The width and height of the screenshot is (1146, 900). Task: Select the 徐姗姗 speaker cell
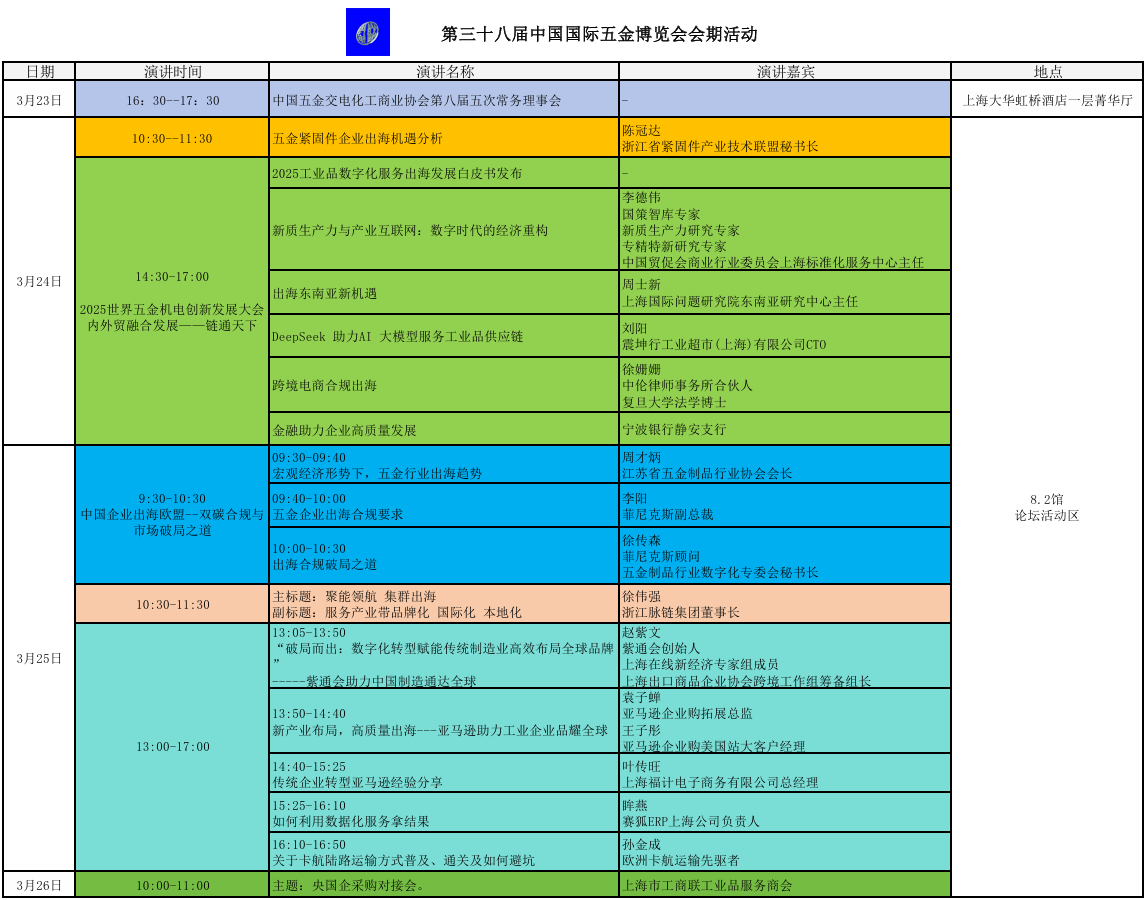pyautogui.click(x=785, y=385)
